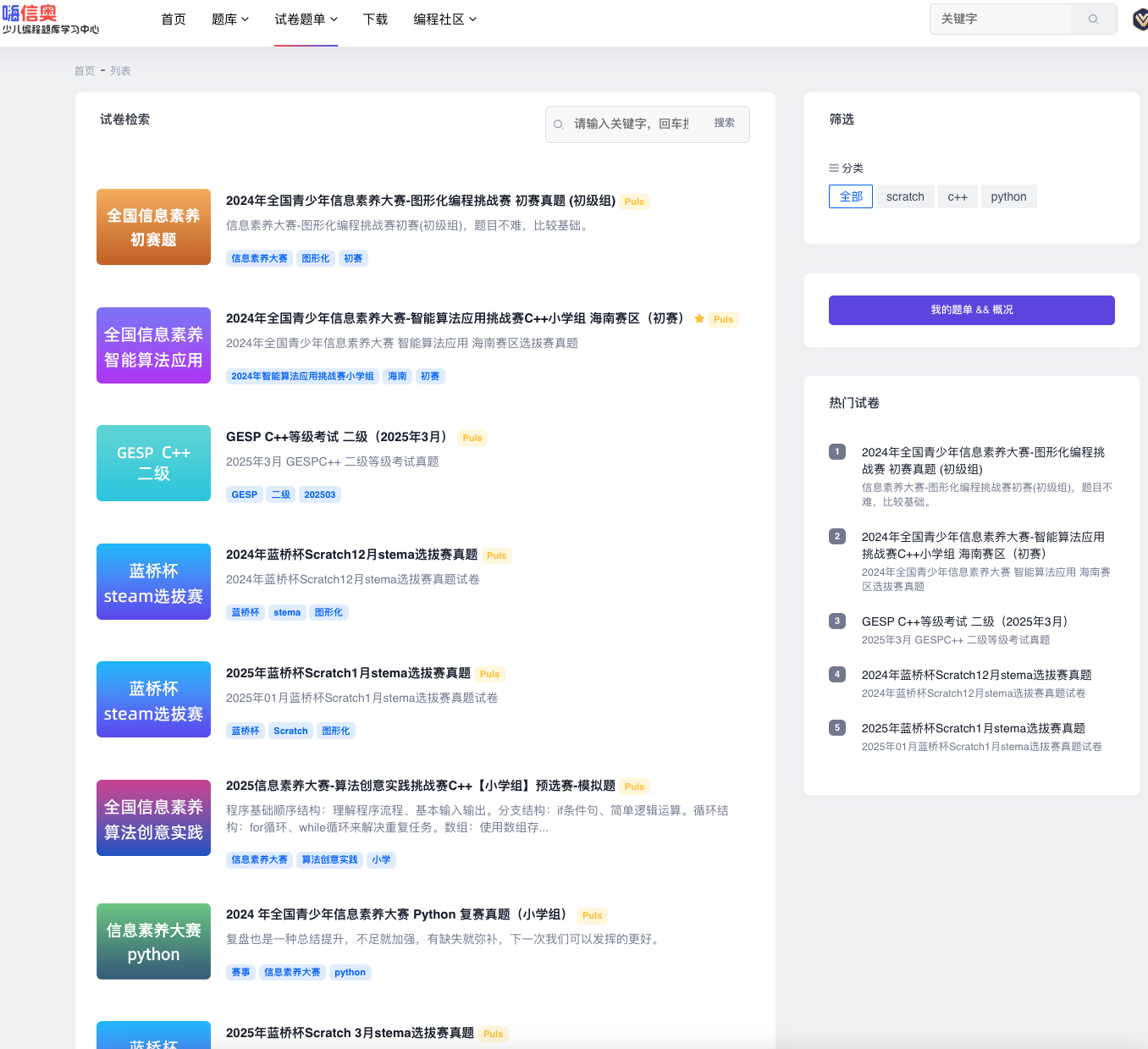Click the 图形化 tag under first paper
The height and width of the screenshot is (1049, 1148).
coord(316,259)
